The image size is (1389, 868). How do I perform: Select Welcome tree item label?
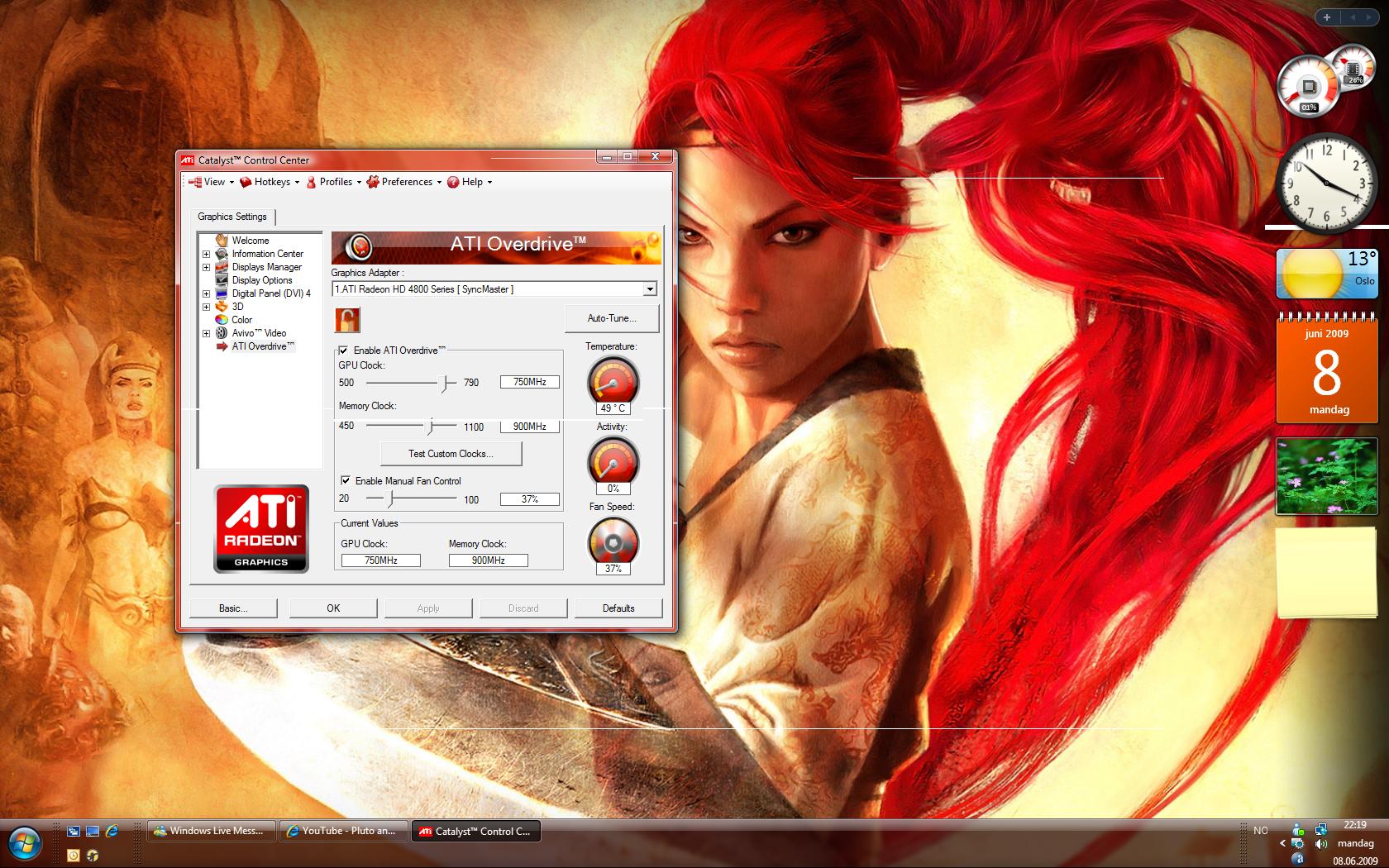point(251,241)
